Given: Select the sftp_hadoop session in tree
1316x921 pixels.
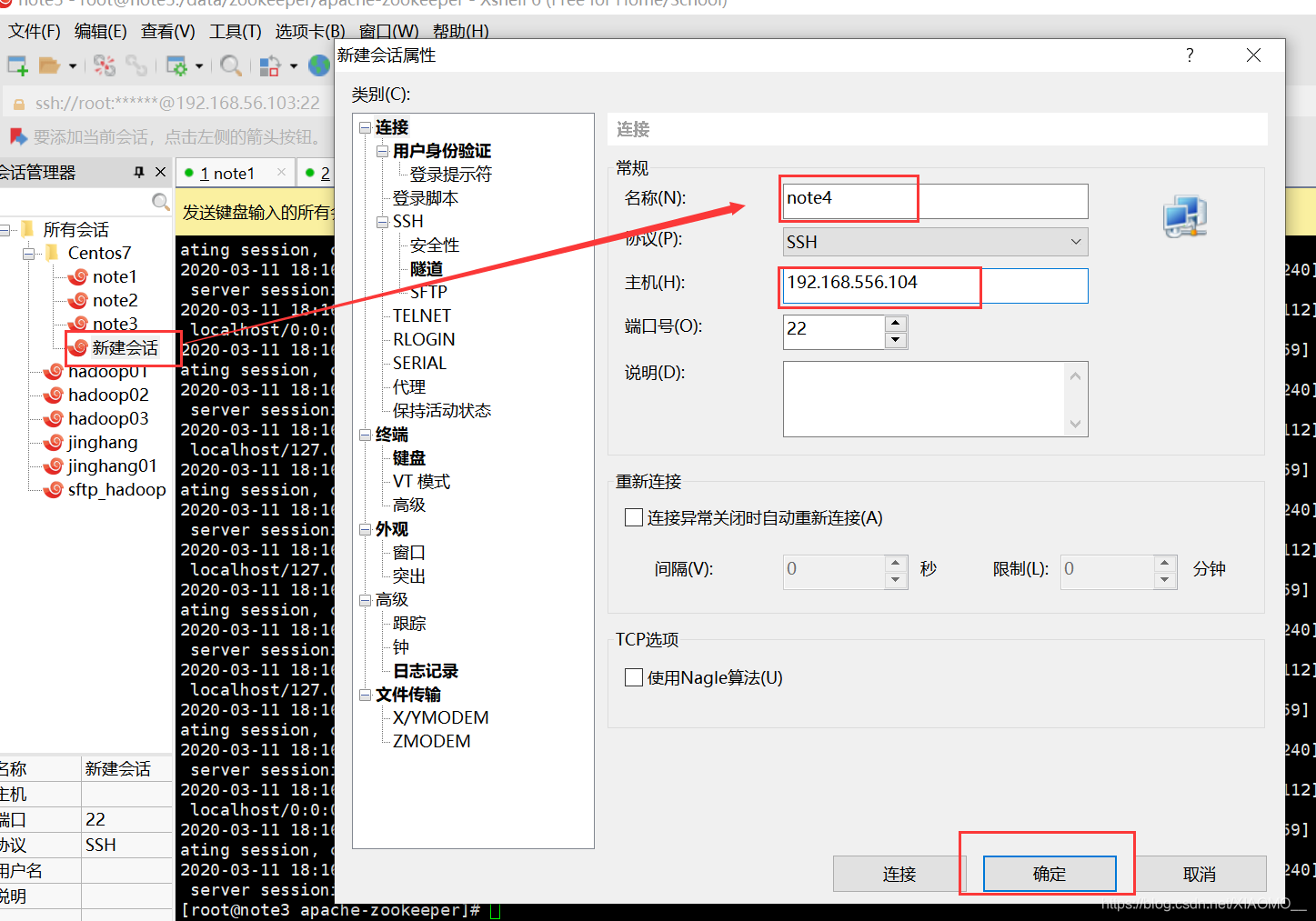Looking at the screenshot, I should point(117,489).
